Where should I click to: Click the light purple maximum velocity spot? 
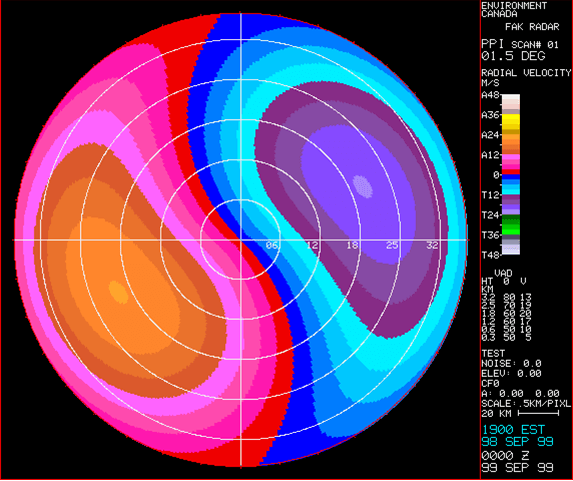pyautogui.click(x=363, y=186)
